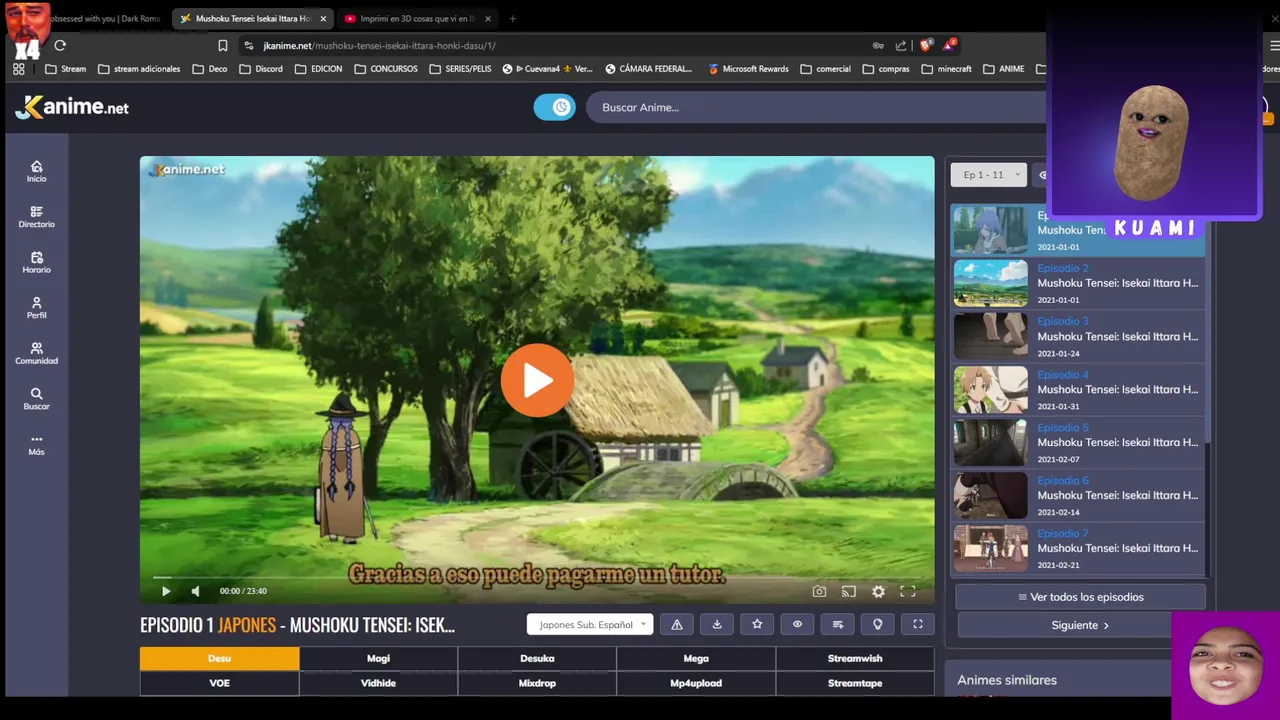Click the Episodio 6 thumbnail
This screenshot has width=1280, height=720.
click(990, 495)
